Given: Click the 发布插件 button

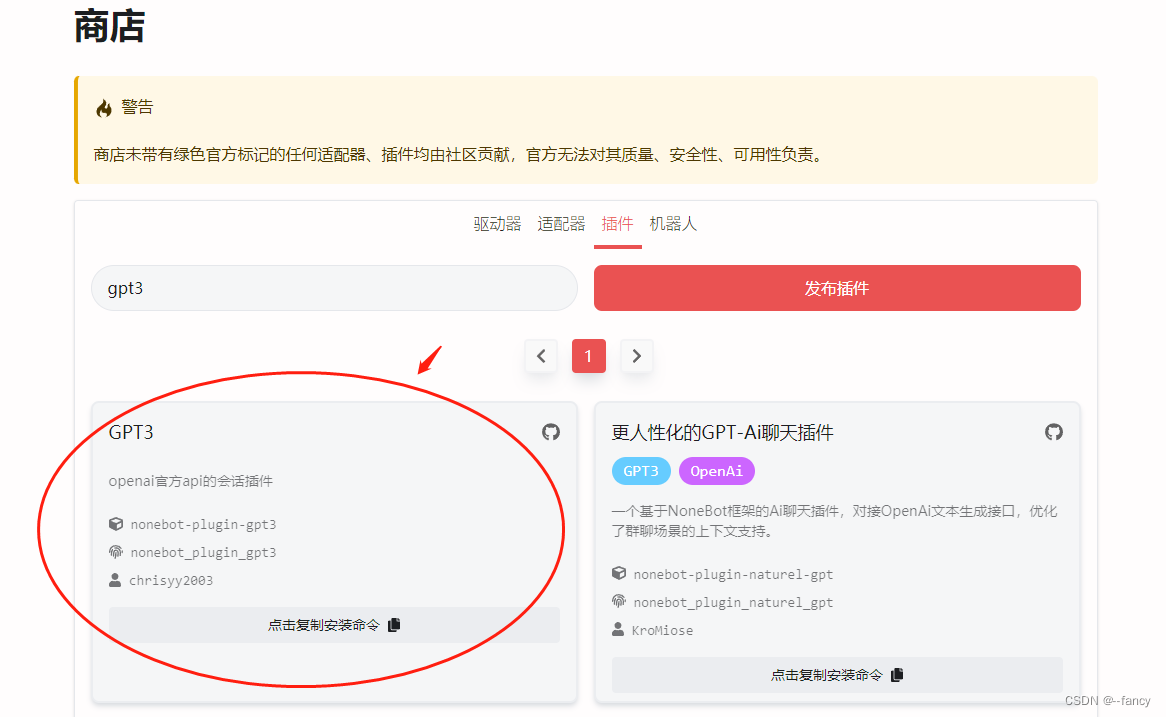Looking at the screenshot, I should click(837, 287).
